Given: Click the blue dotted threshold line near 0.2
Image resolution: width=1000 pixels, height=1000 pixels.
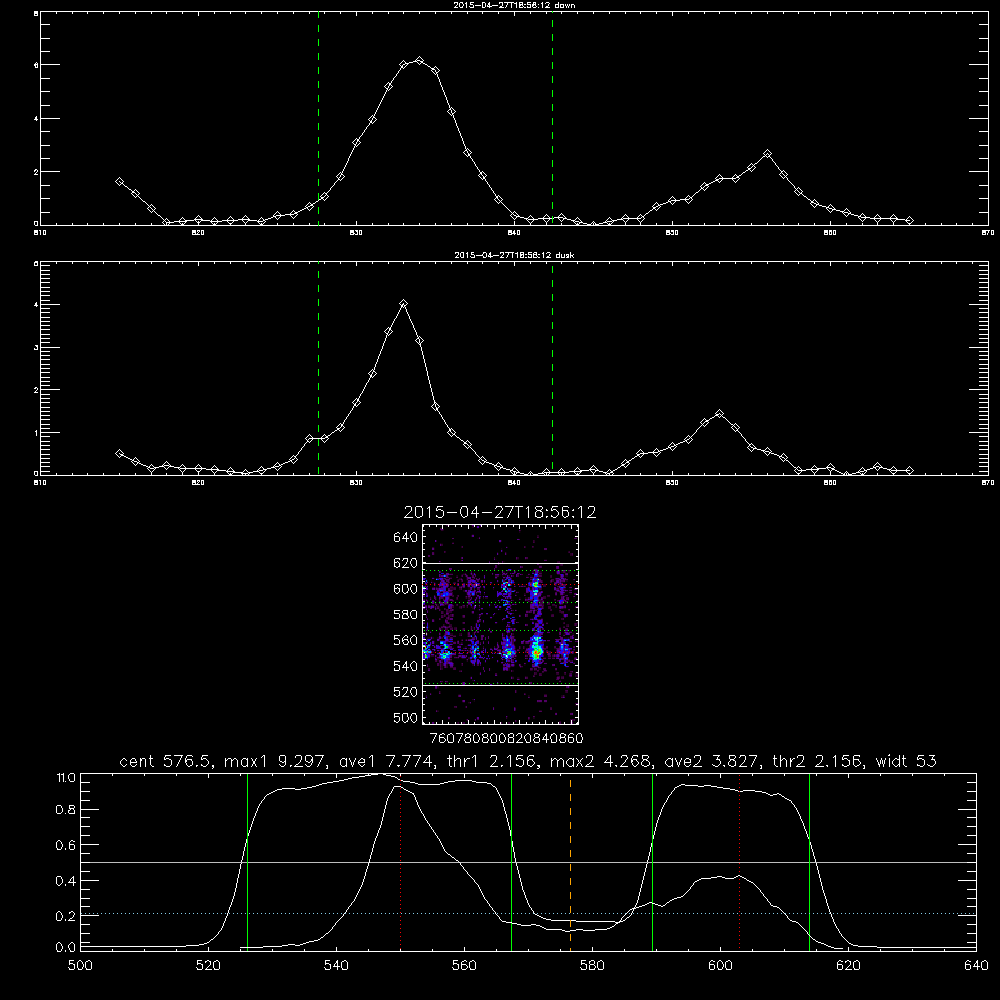Looking at the screenshot, I should [x=528, y=914].
